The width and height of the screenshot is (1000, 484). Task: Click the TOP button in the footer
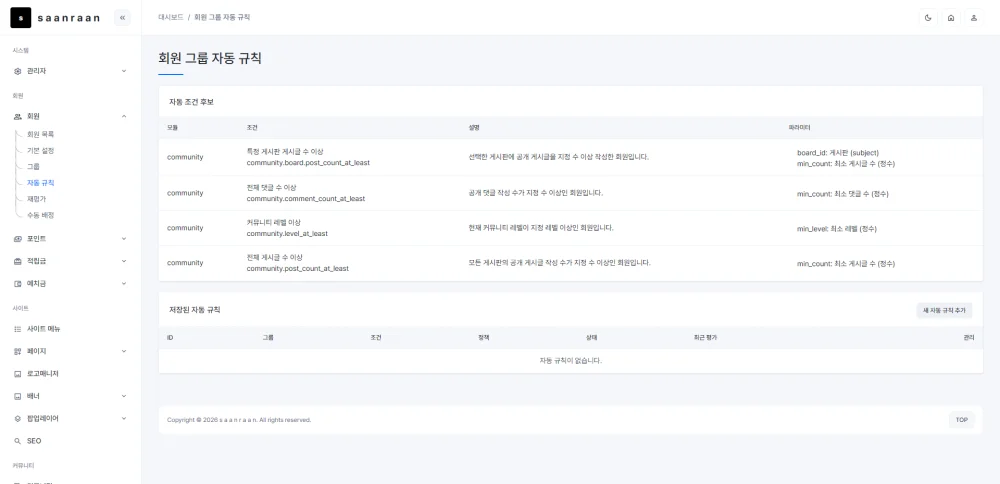pos(962,420)
